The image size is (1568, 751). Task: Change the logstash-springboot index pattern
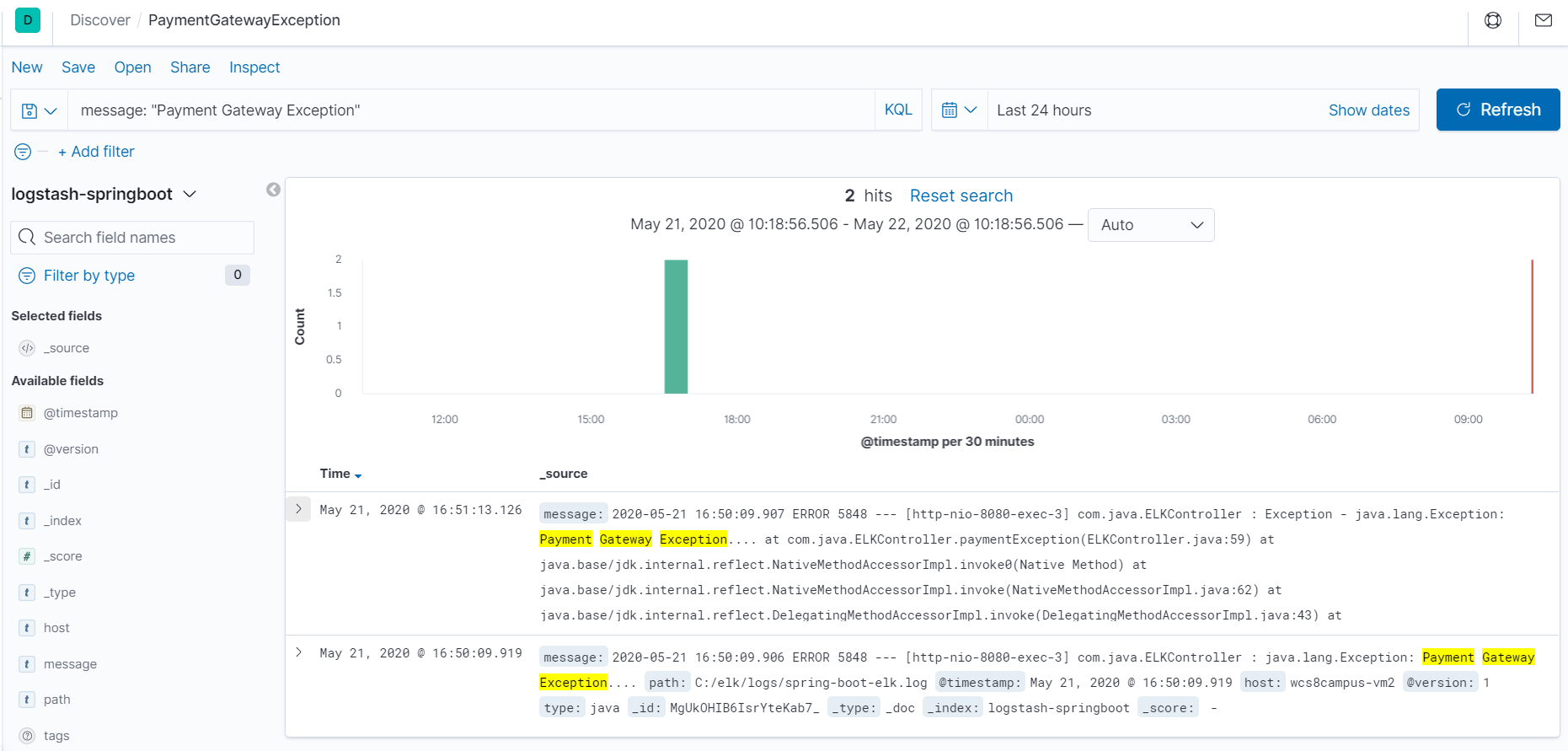pos(104,194)
